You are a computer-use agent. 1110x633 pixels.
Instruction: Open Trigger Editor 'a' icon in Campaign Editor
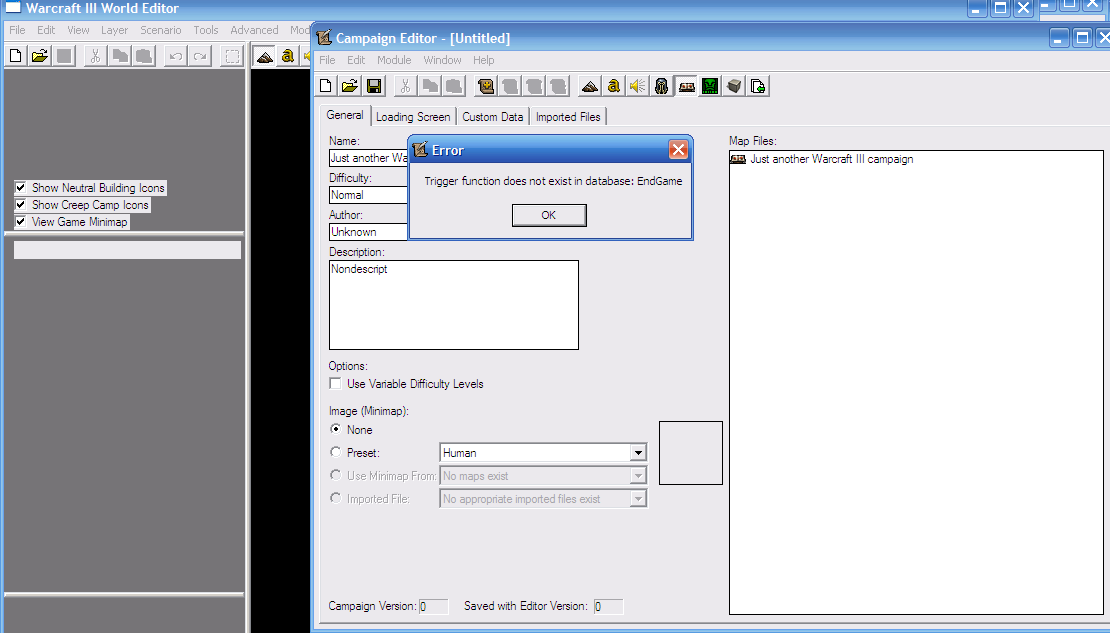coord(614,86)
